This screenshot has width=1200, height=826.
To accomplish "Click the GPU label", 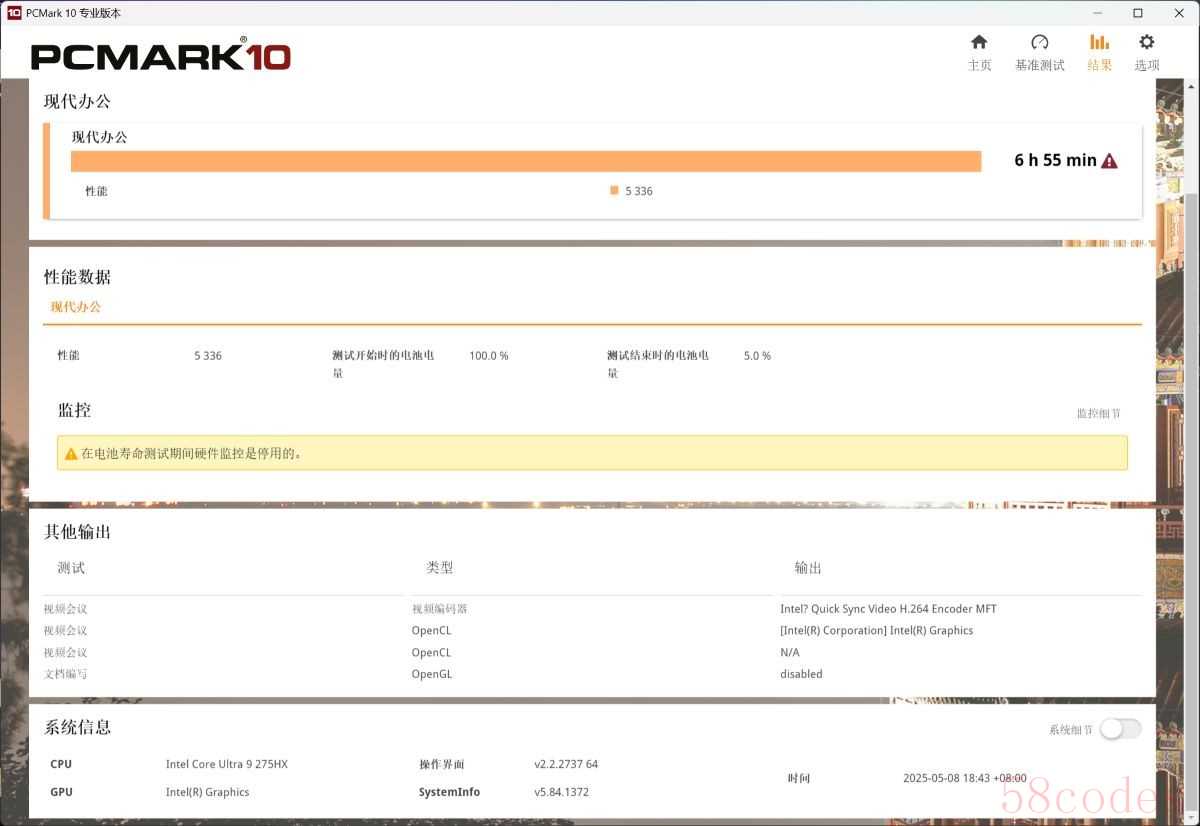I will tap(61, 792).
